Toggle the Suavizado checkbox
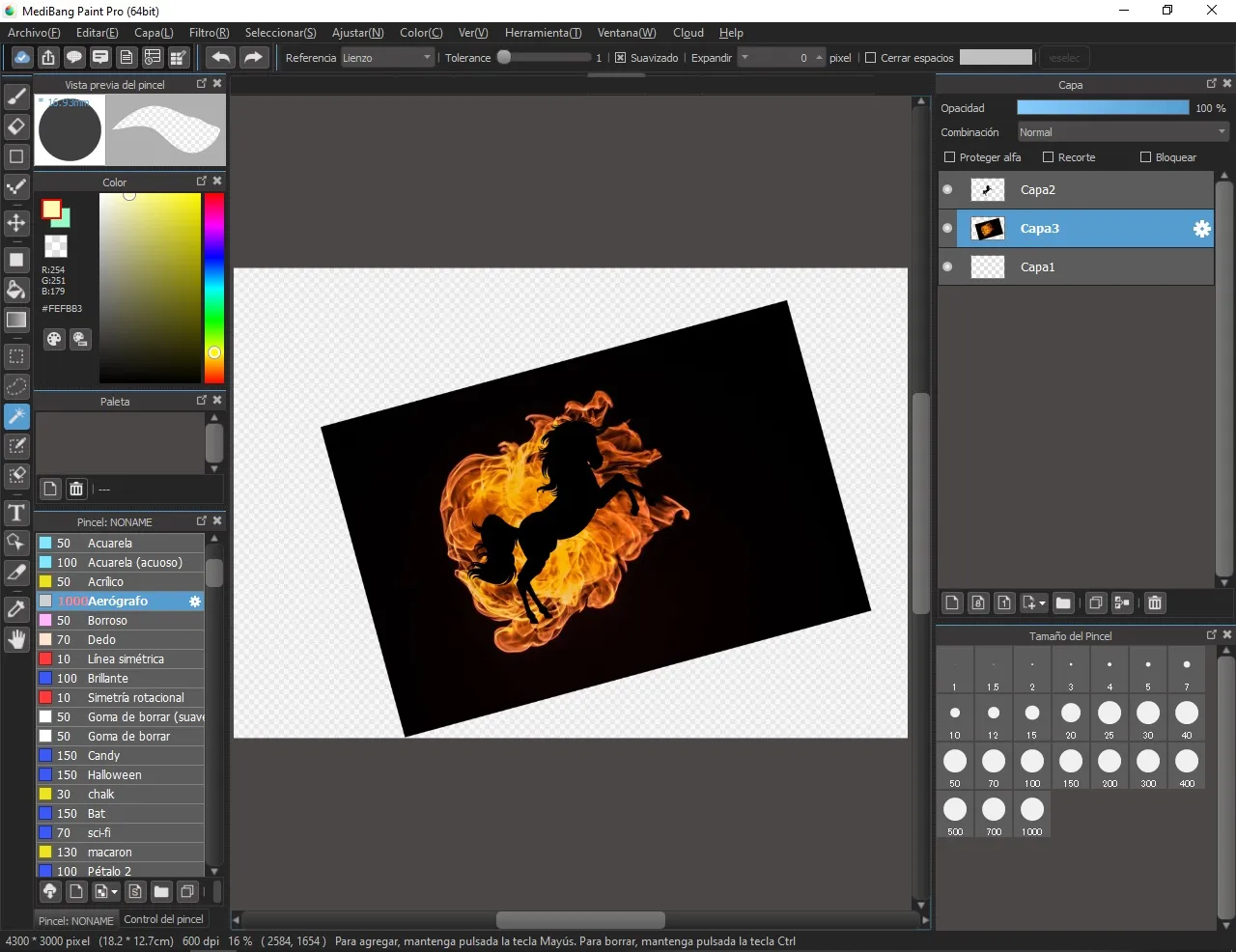Image resolution: width=1236 pixels, height=952 pixels. 621,58
